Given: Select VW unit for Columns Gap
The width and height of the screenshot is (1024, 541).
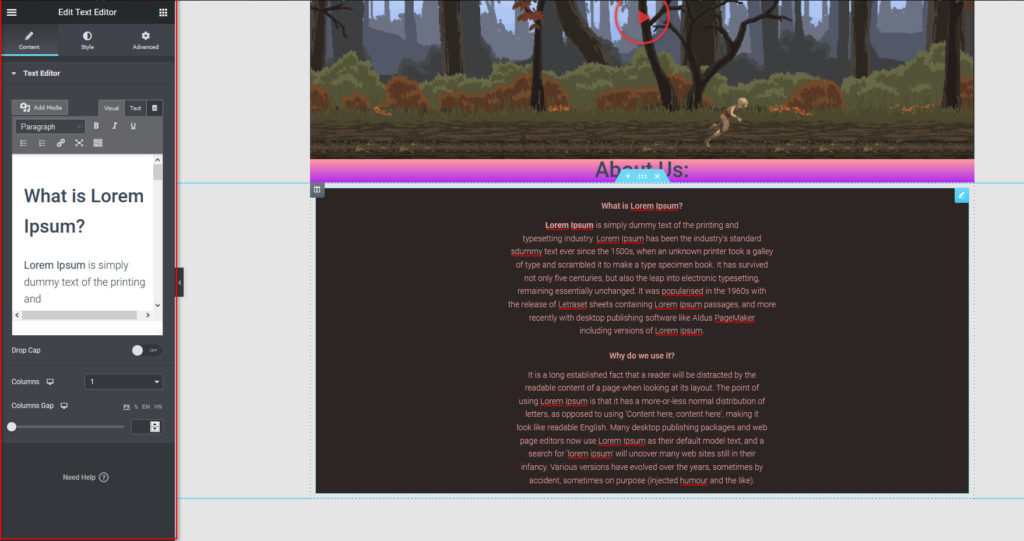Looking at the screenshot, I should pos(158,406).
